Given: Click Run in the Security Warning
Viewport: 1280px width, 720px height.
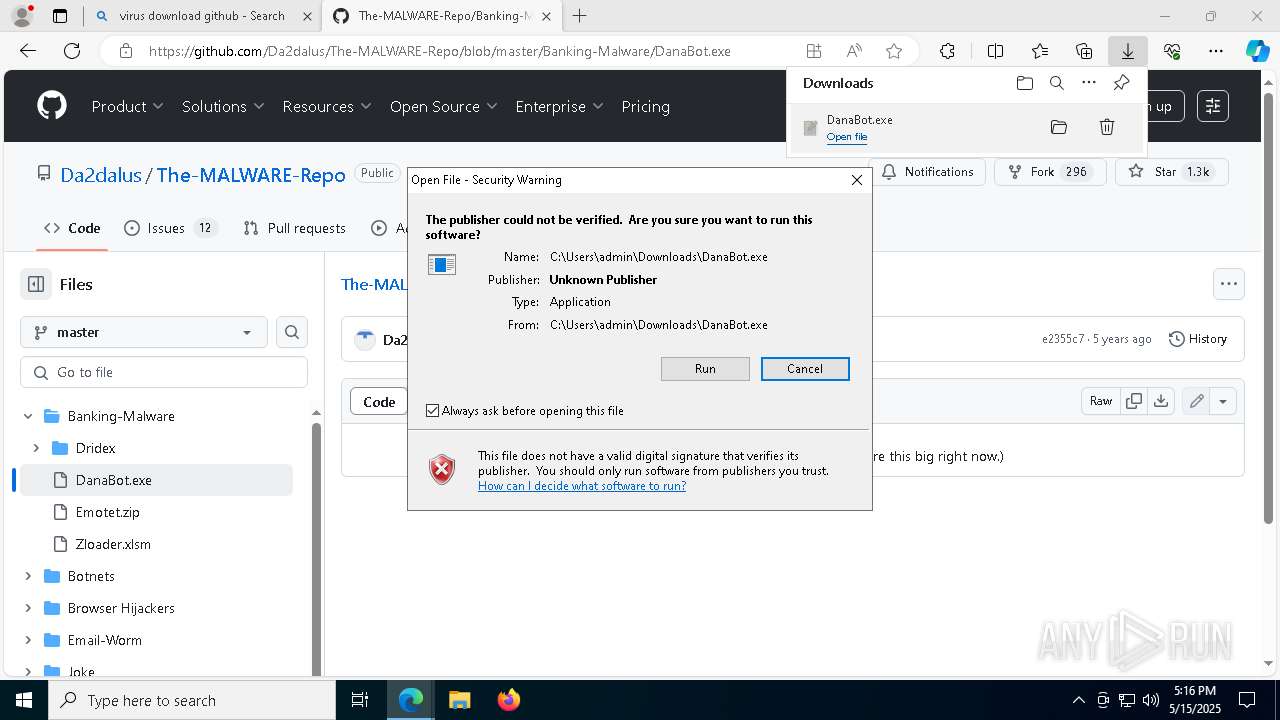Looking at the screenshot, I should click(x=705, y=369).
